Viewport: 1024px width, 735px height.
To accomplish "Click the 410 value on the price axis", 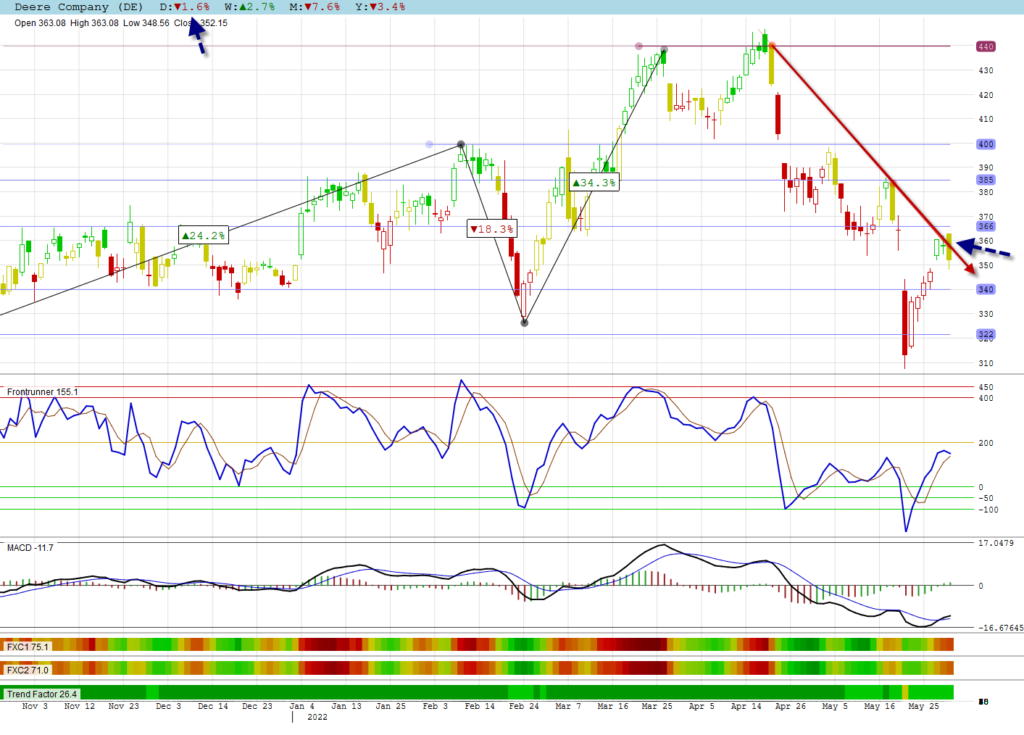I will (x=985, y=120).
